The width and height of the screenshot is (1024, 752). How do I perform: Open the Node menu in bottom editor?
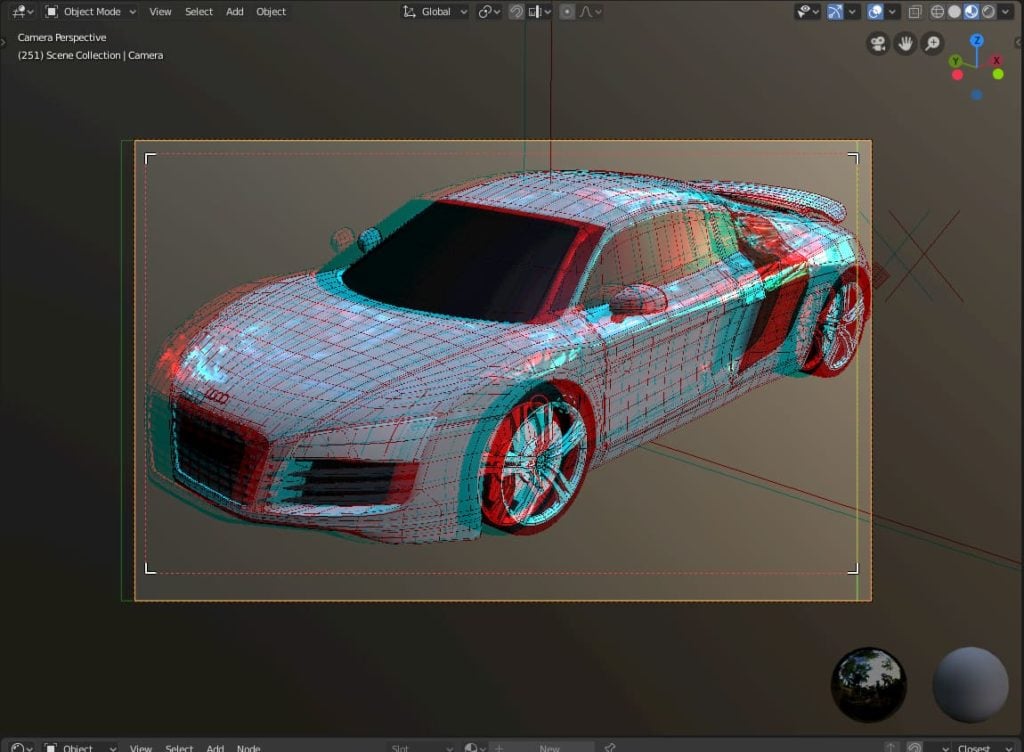click(x=248, y=747)
